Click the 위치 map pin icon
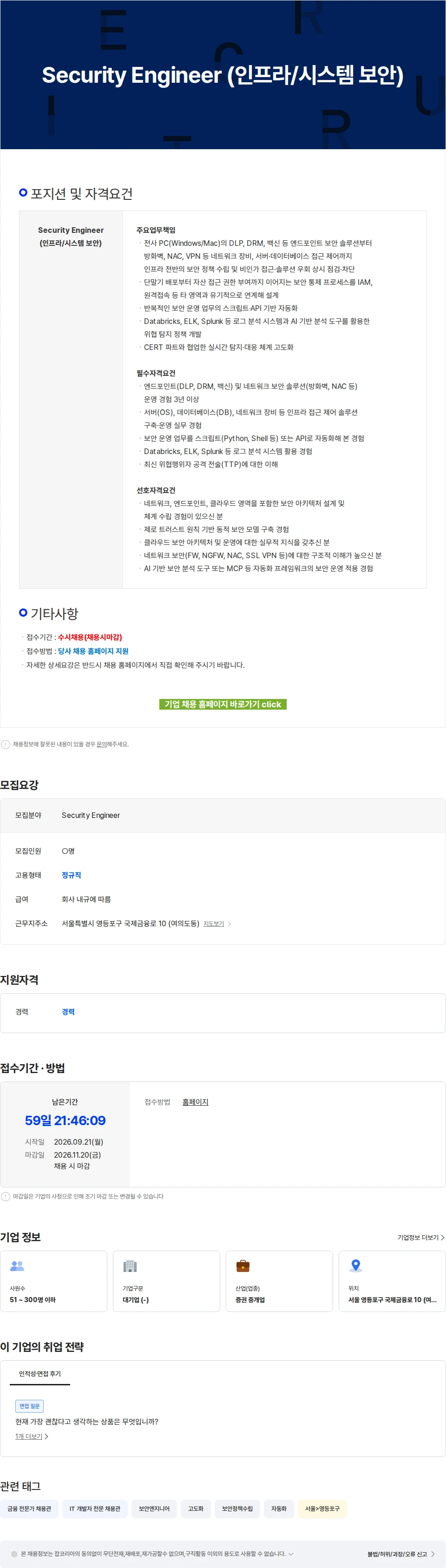The height and width of the screenshot is (1568, 446). tap(356, 1265)
